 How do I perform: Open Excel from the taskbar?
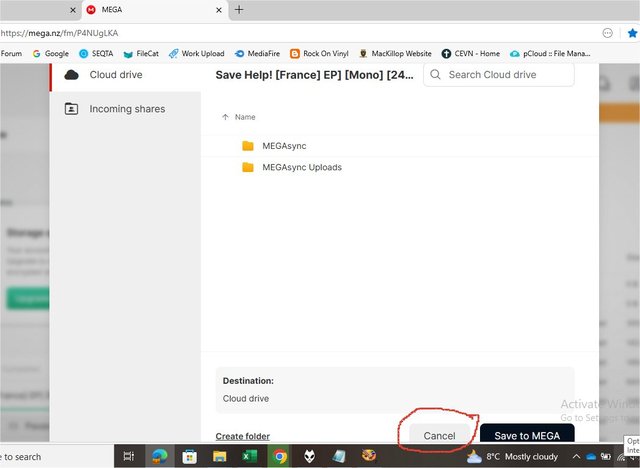(249, 456)
